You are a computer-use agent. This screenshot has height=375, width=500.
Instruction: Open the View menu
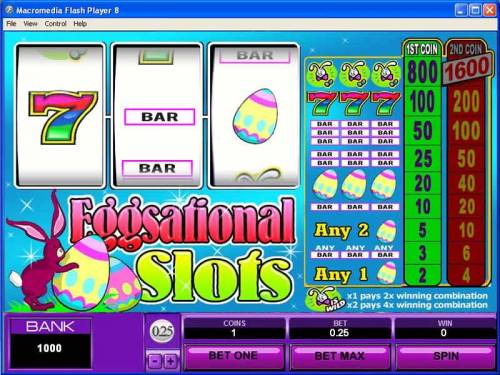[x=30, y=24]
